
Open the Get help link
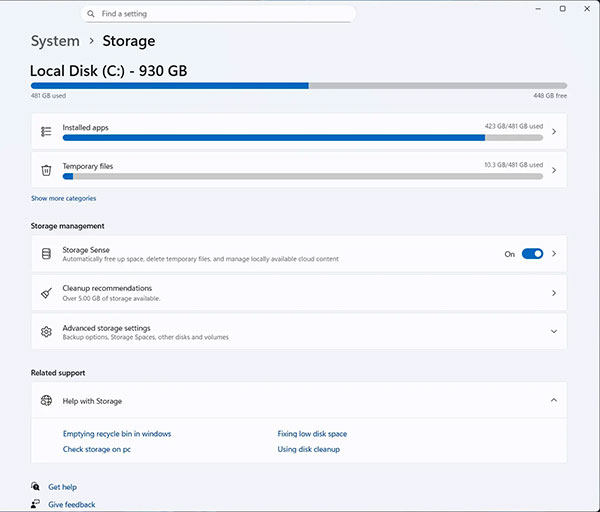coord(62,487)
